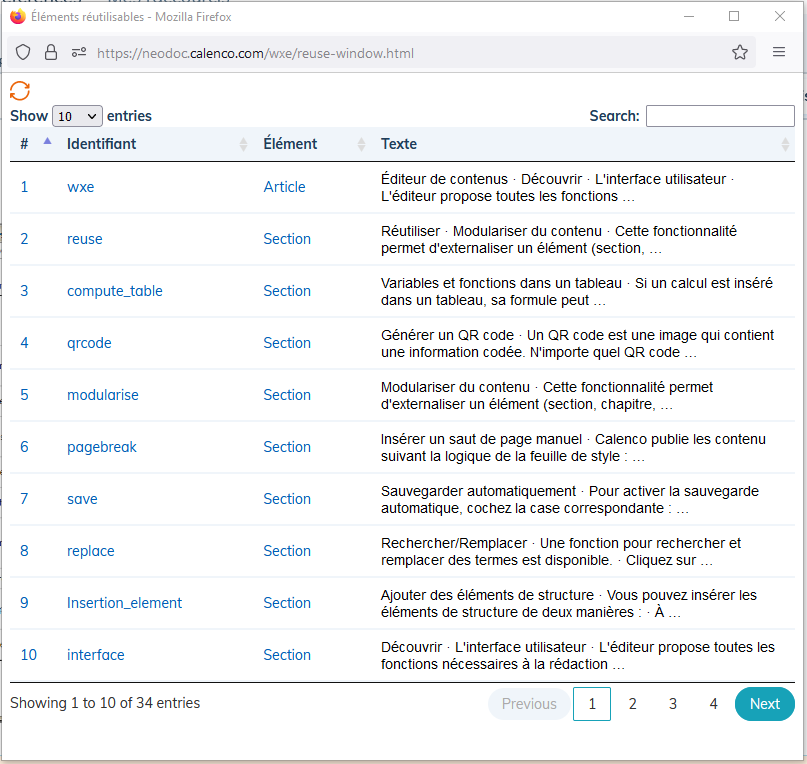Viewport: 807px width, 764px height.
Task: Expand the Show entries count dropdown
Action: click(77, 116)
